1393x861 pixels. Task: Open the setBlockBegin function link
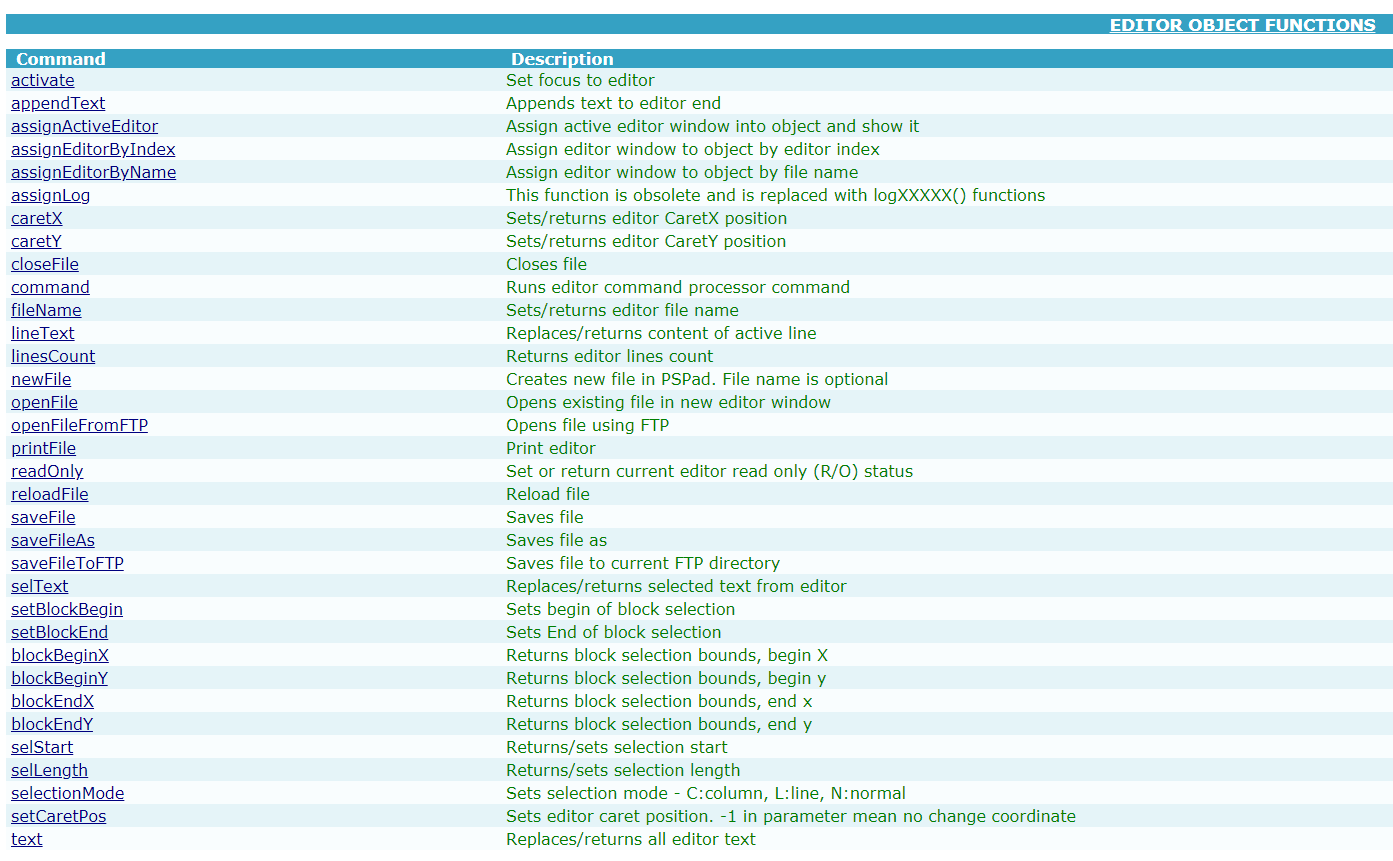point(67,609)
